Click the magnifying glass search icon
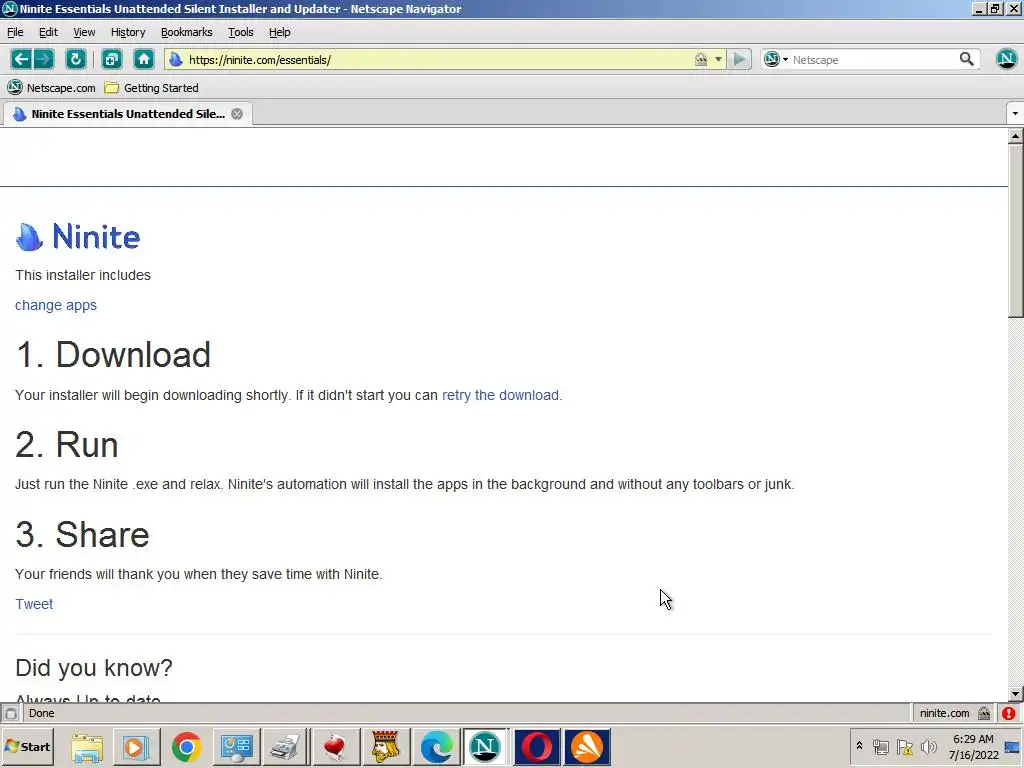The width and height of the screenshot is (1024, 768). (x=967, y=59)
